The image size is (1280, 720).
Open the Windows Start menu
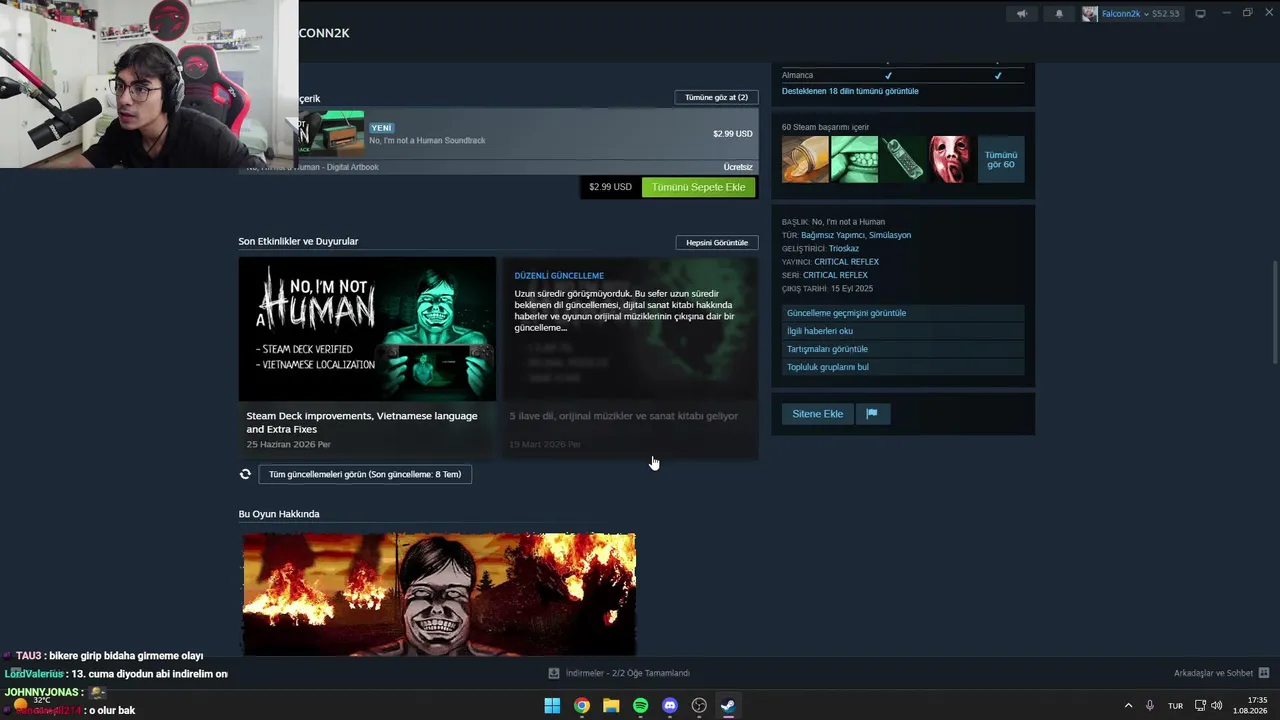(552, 706)
